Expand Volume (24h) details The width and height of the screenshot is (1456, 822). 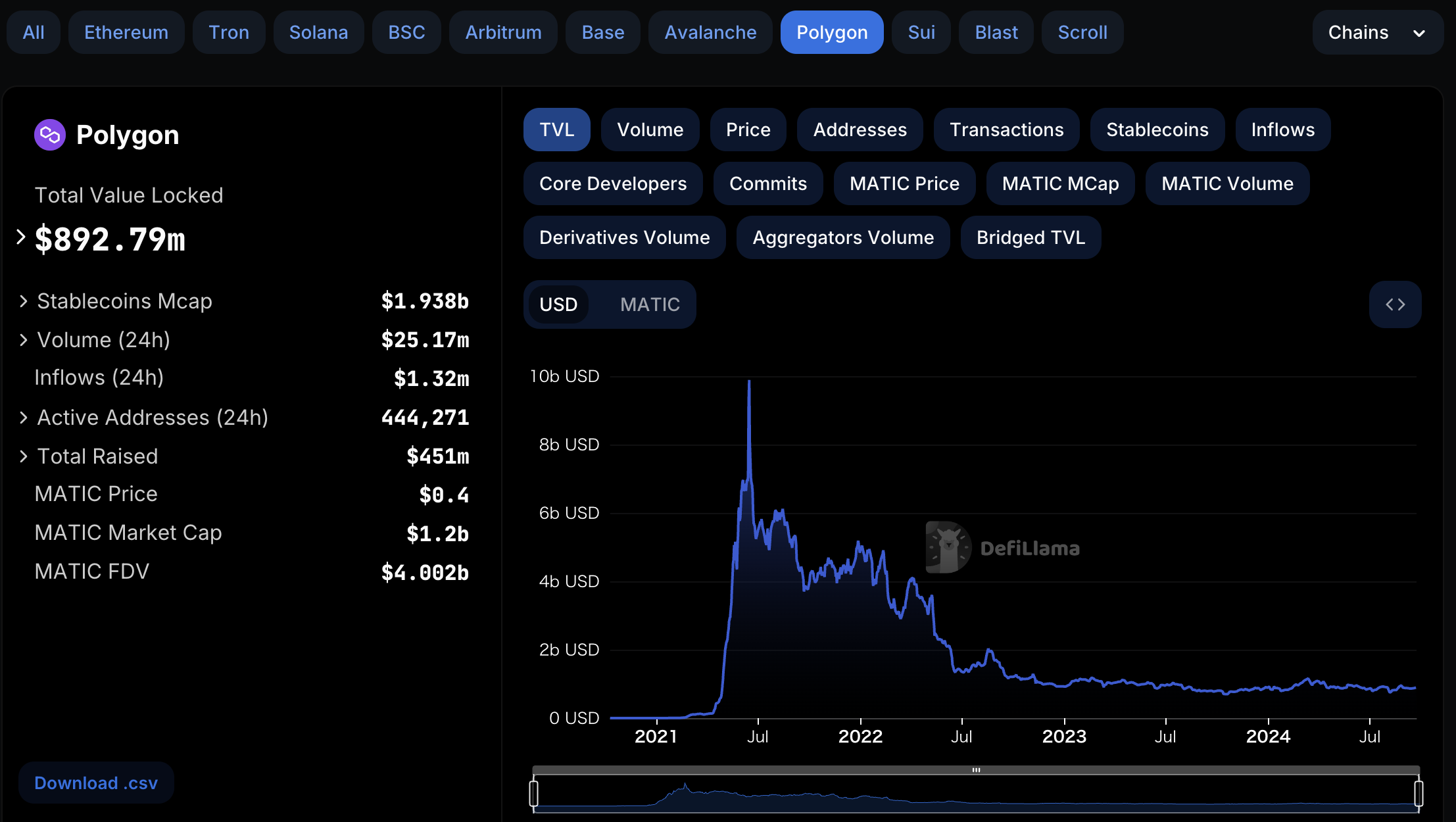tap(24, 340)
